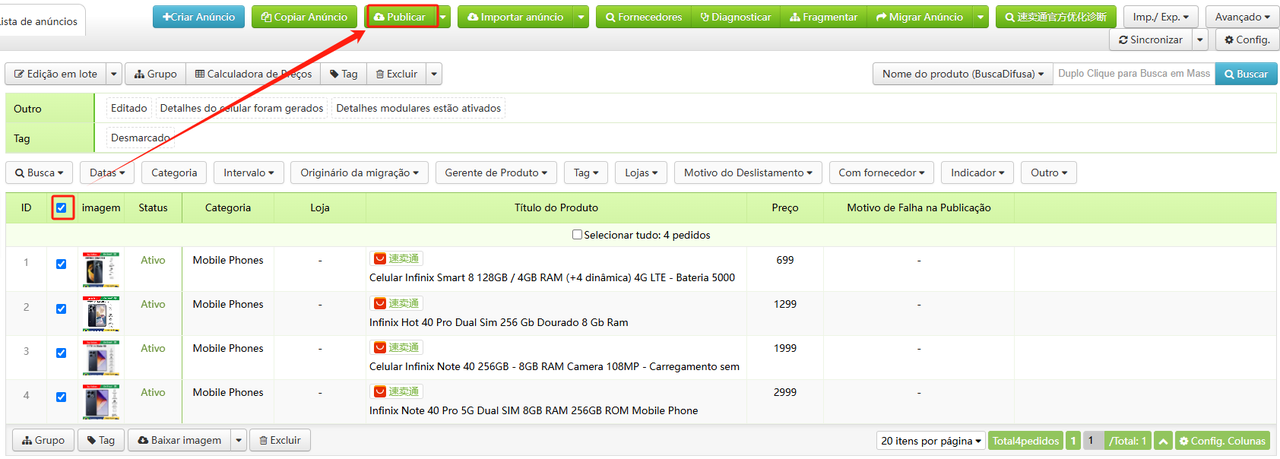Select the Editado filter tag
Screen dimensions: 1280x459
pyautogui.click(x=129, y=108)
